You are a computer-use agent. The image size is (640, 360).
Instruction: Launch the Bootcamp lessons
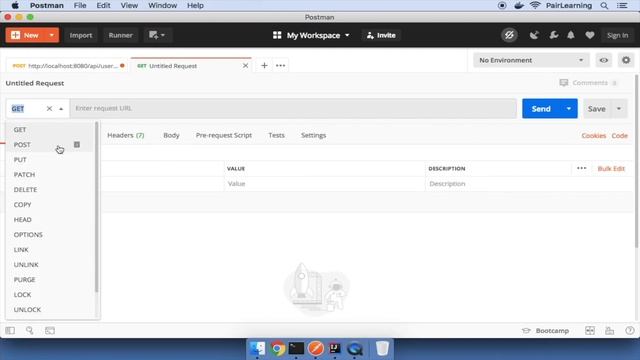tap(545, 331)
